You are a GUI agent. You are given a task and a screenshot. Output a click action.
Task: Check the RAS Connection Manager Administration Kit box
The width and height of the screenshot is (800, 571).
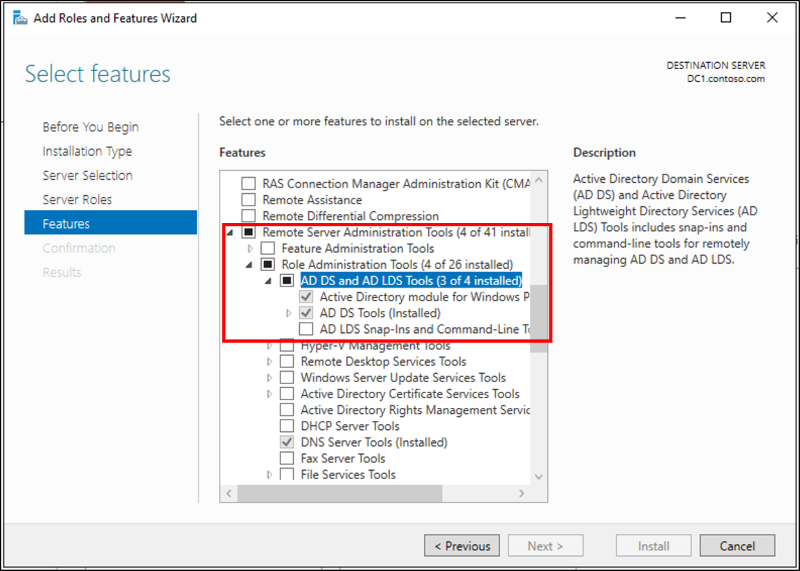[x=248, y=184]
